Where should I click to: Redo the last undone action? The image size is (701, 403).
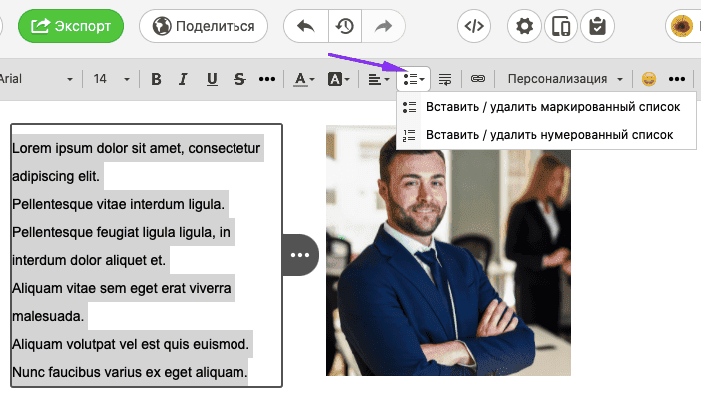coord(383,26)
